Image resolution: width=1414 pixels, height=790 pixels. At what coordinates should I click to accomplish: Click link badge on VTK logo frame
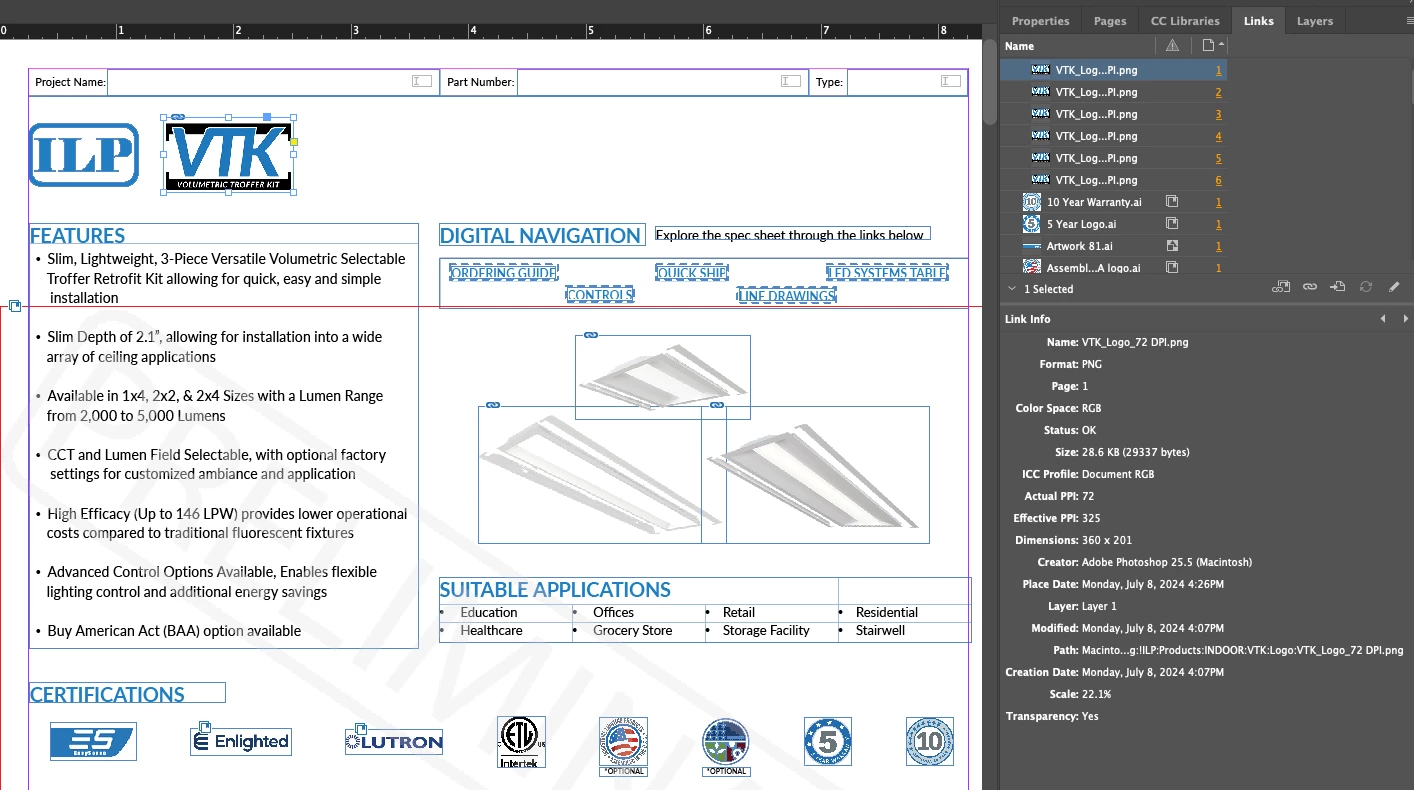tap(178, 117)
